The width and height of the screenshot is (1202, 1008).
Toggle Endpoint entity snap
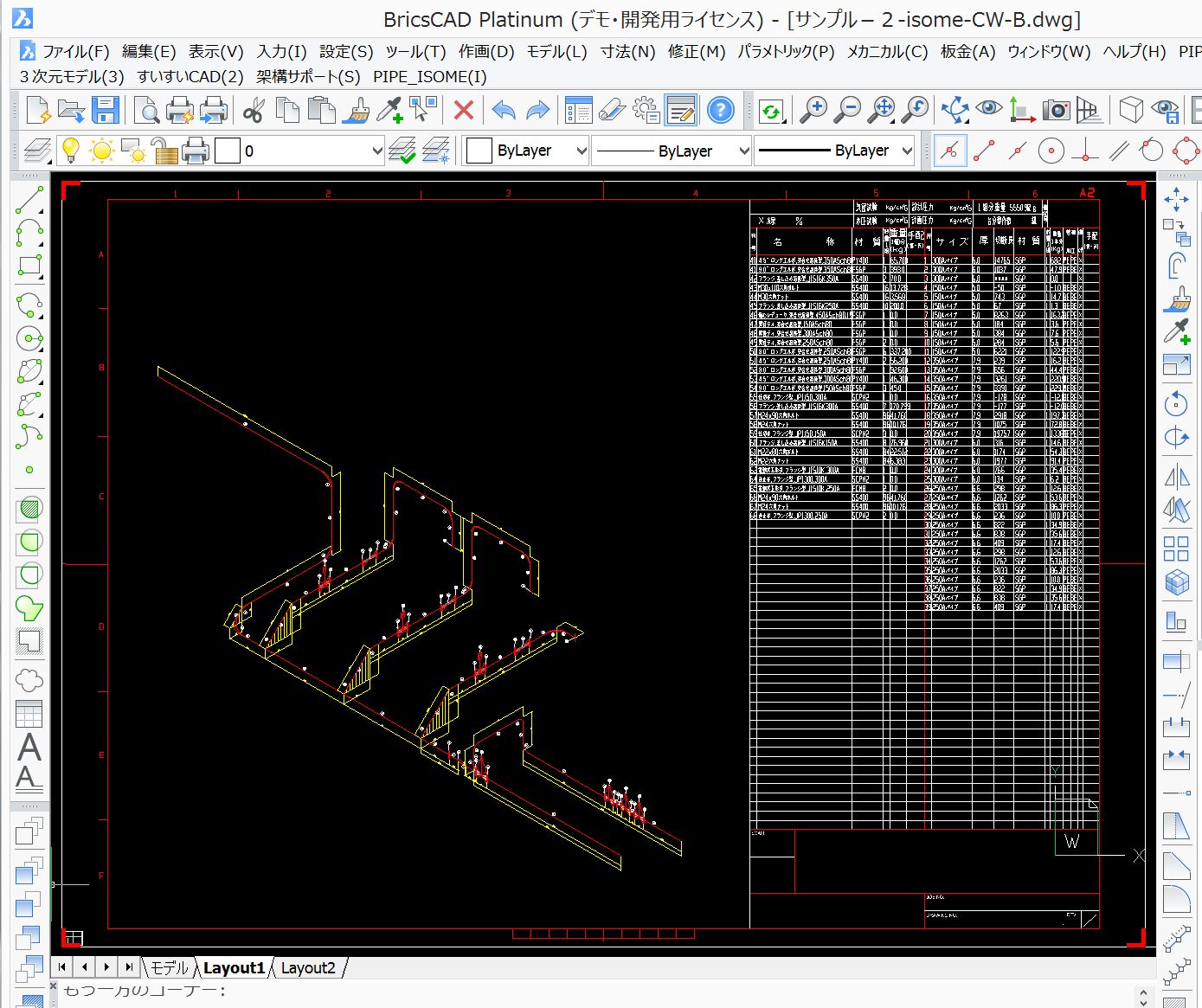pyautogui.click(x=984, y=151)
